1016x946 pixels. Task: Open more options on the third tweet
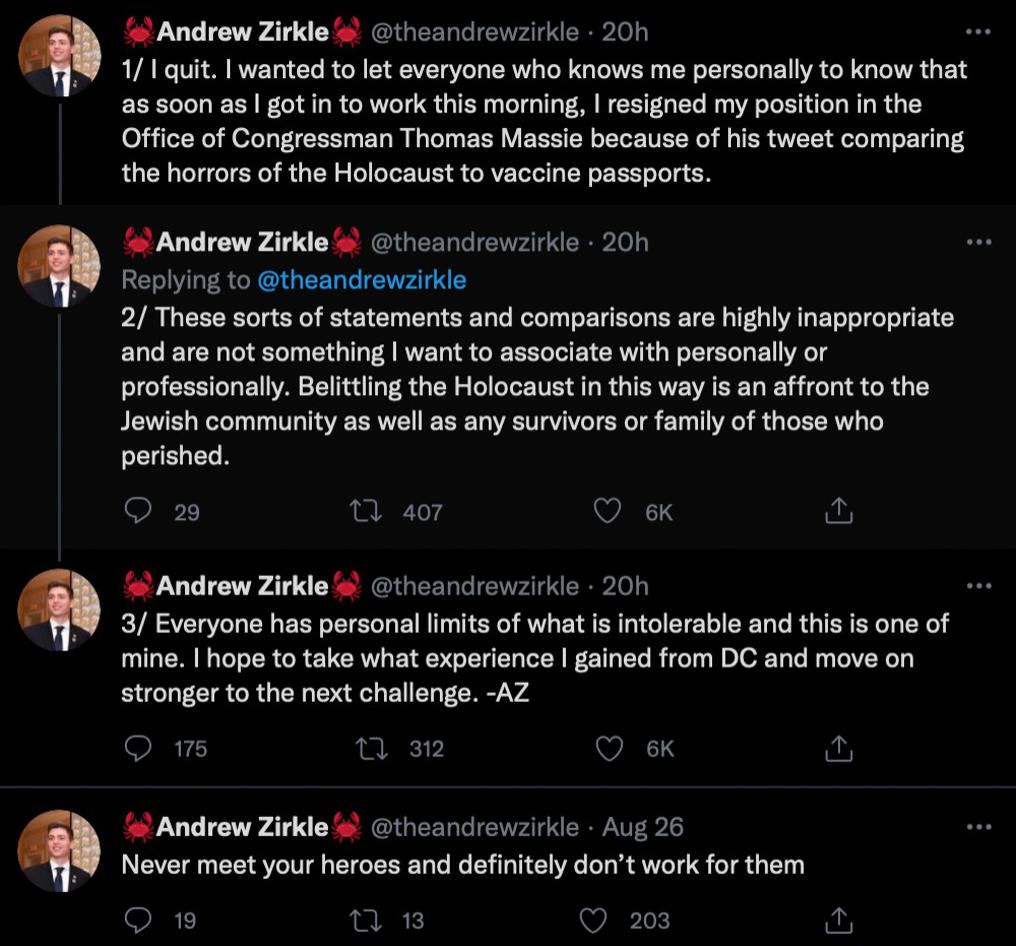[978, 586]
